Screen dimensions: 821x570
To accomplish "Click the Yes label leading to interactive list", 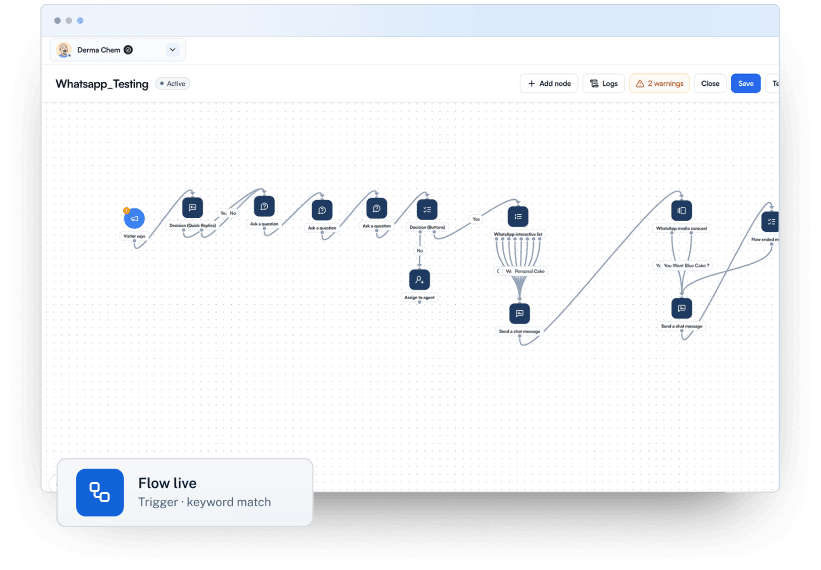I will point(476,219).
